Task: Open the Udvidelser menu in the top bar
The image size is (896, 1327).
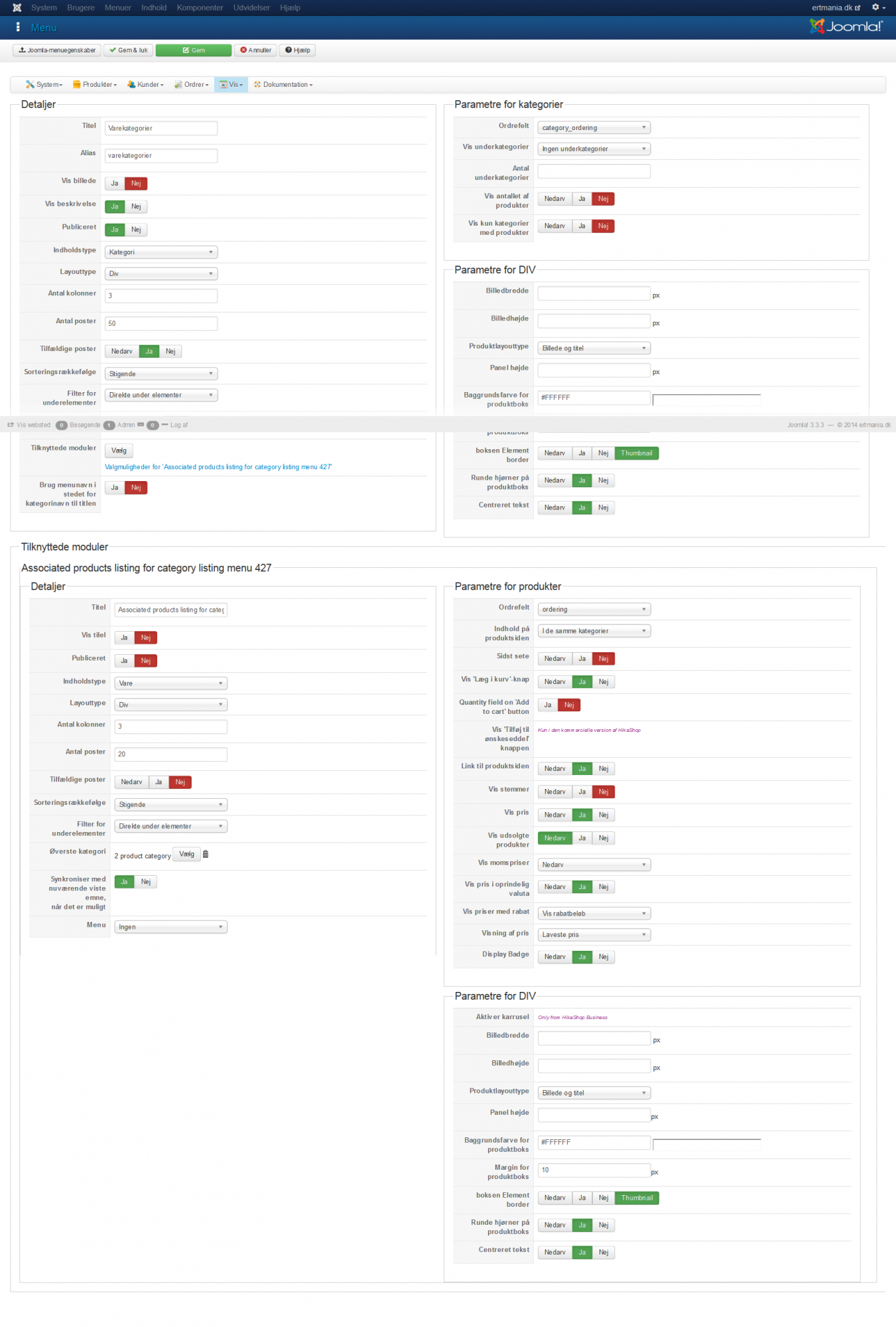Action: click(251, 8)
